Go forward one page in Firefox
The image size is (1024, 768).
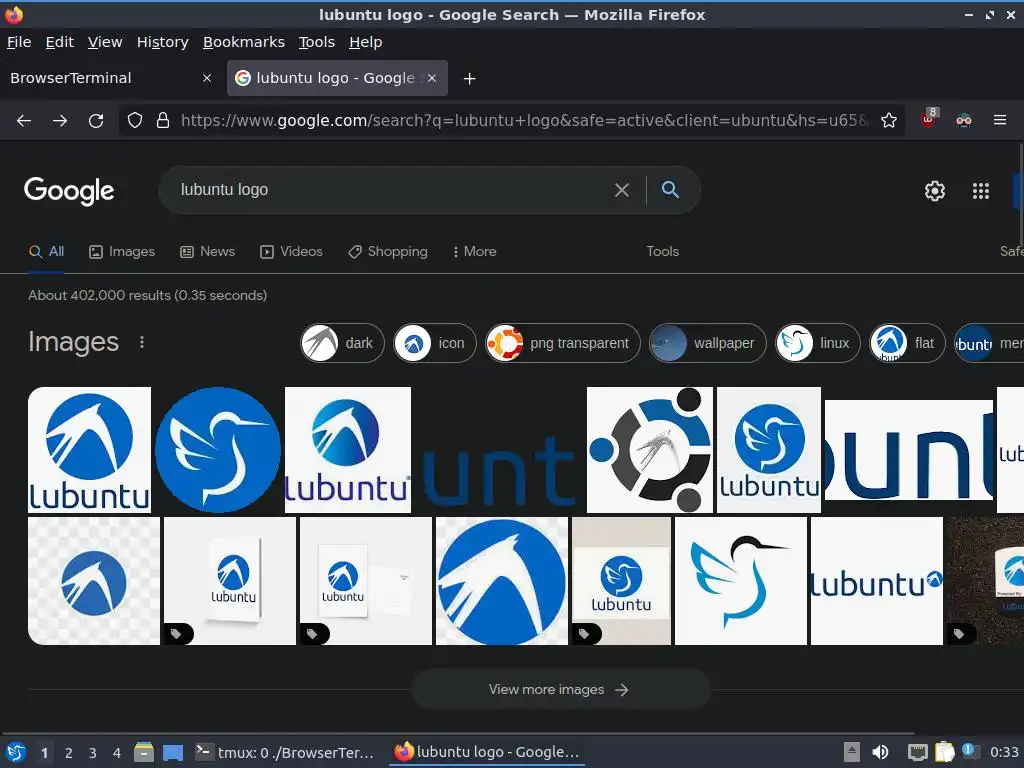[60, 120]
